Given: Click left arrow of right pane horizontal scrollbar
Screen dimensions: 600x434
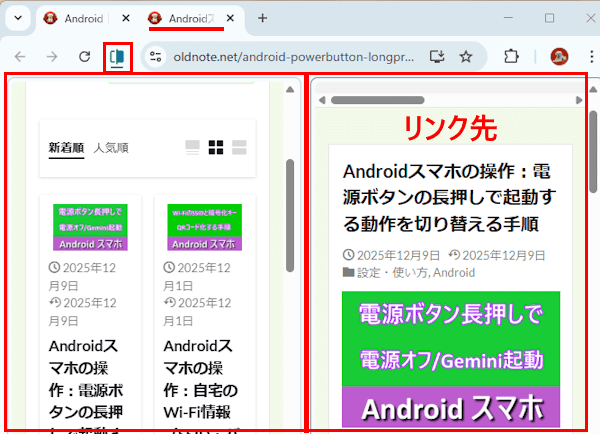Looking at the screenshot, I should 322,100.
